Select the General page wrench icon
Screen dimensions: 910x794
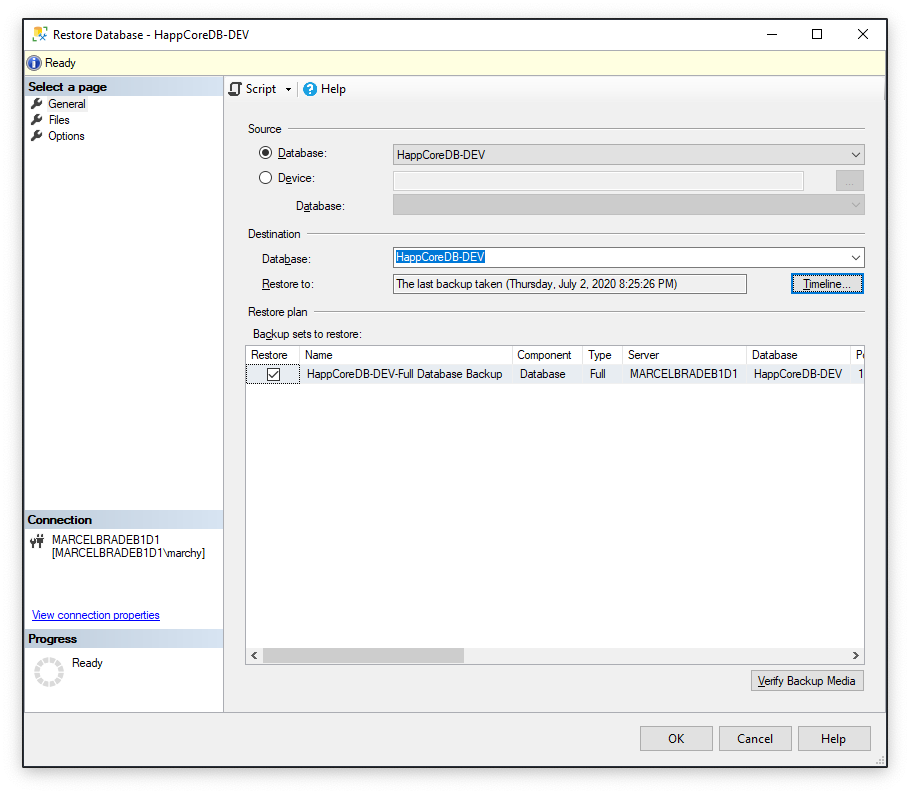tap(35, 103)
